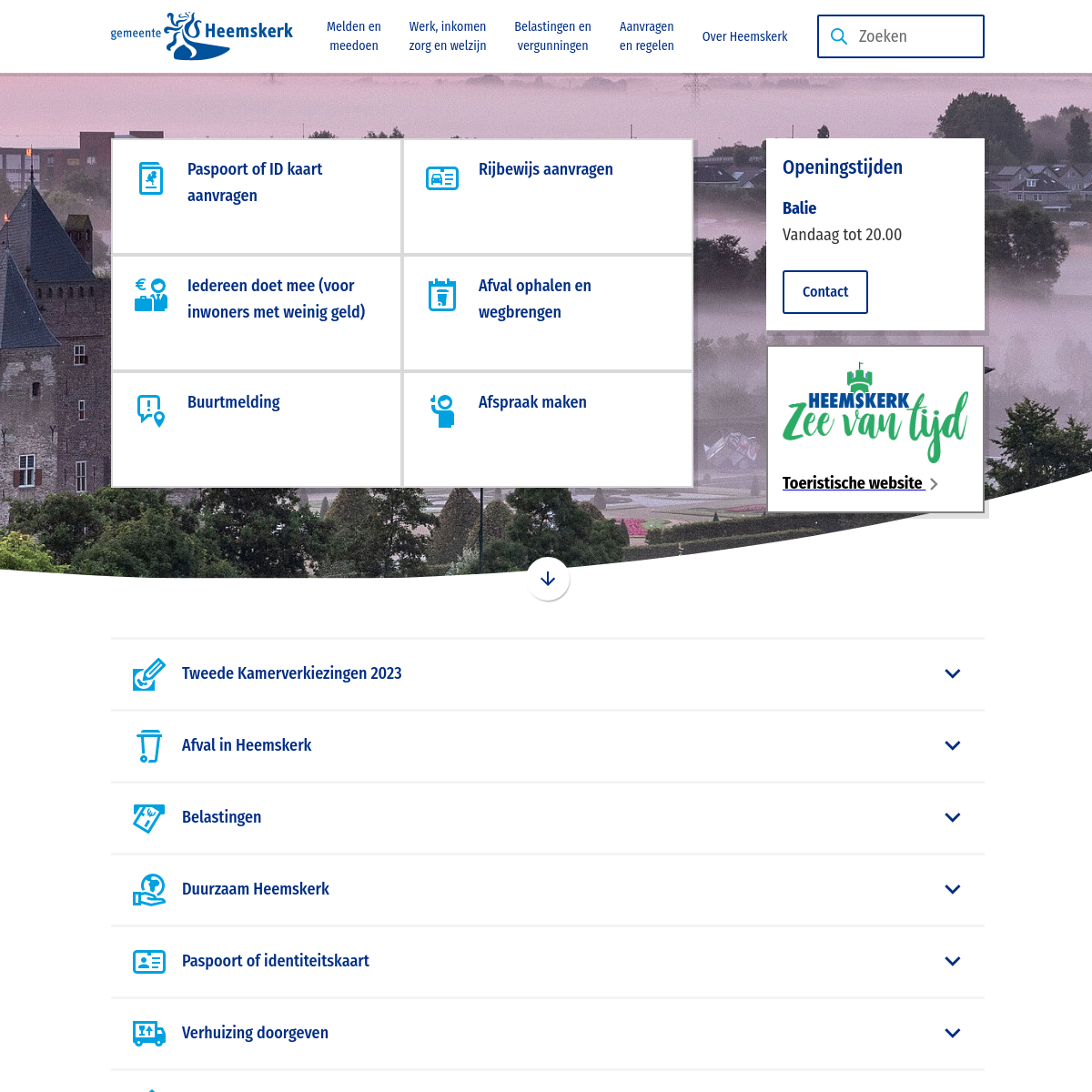
Task: Click the Afspraak maken person icon
Action: tap(442, 411)
